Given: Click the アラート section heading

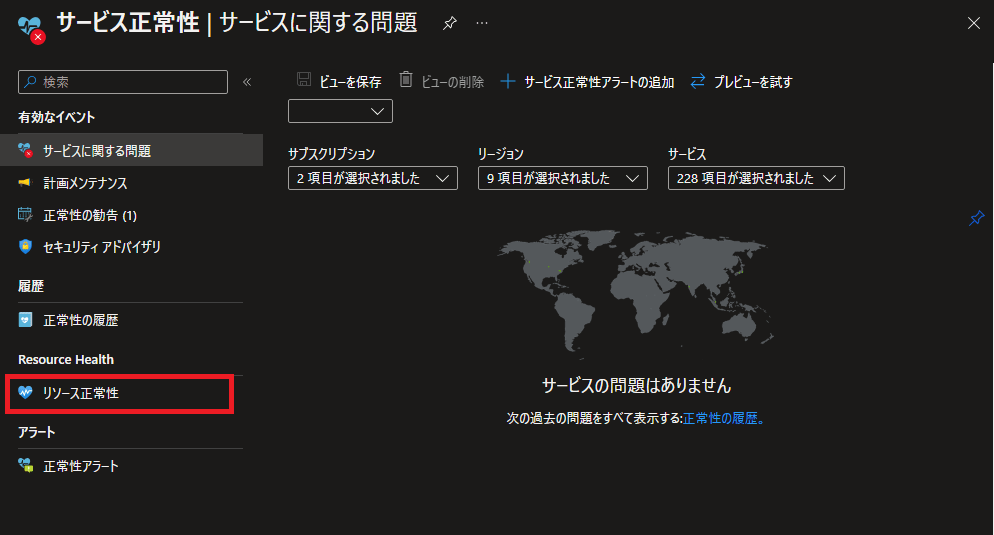Looking at the screenshot, I should click(37, 432).
